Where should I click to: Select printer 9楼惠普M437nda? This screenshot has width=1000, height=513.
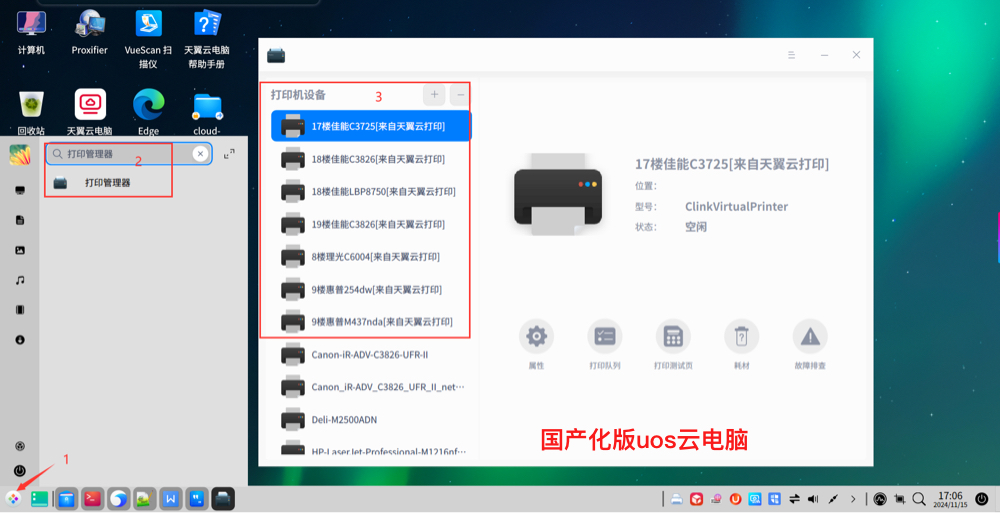371,322
